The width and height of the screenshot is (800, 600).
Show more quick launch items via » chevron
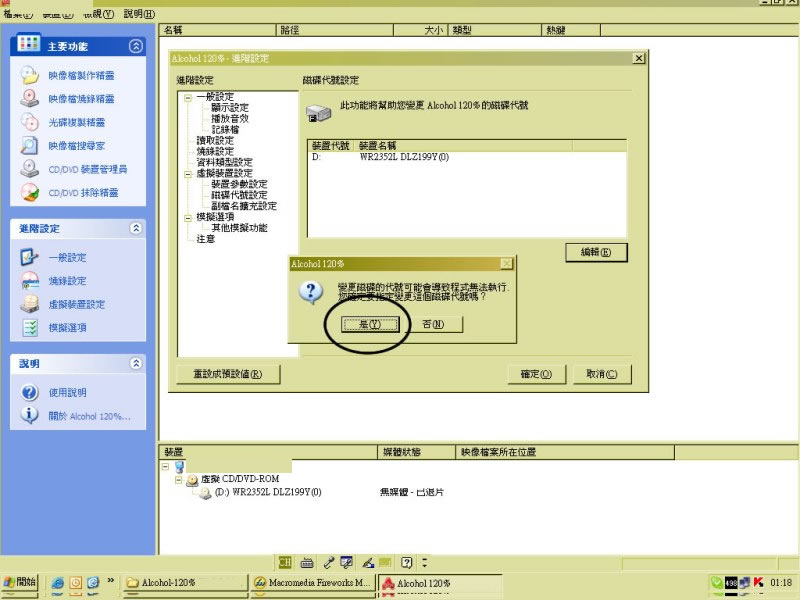[110, 580]
